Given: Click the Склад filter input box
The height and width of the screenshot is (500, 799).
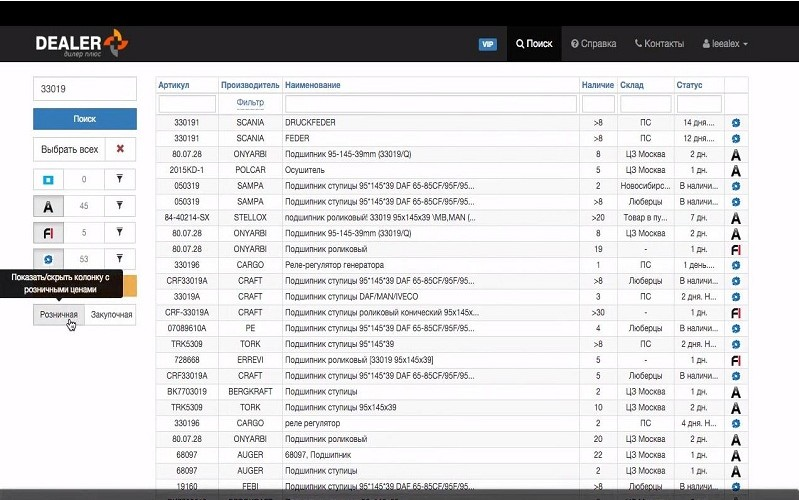Looking at the screenshot, I should (x=646, y=104).
